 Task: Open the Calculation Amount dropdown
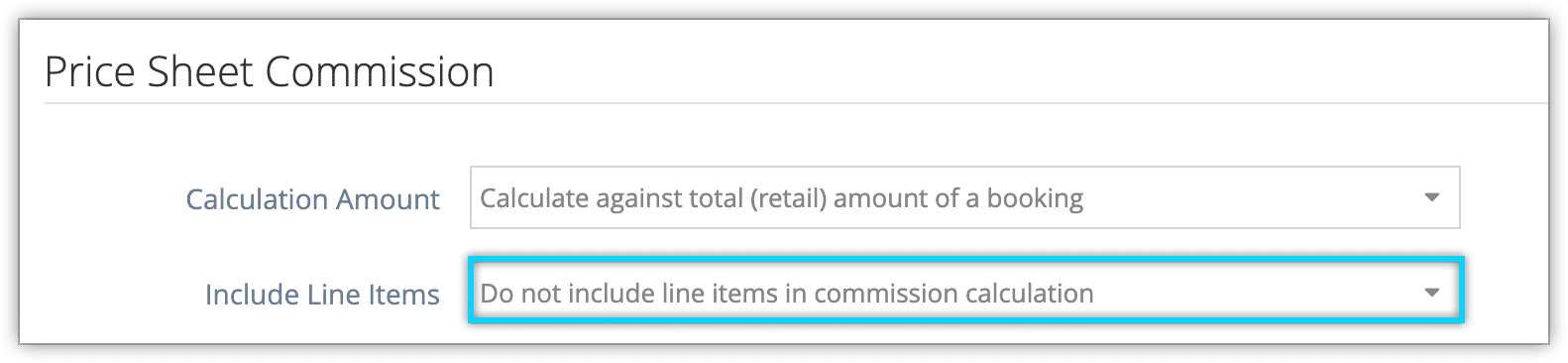pyautogui.click(x=964, y=197)
